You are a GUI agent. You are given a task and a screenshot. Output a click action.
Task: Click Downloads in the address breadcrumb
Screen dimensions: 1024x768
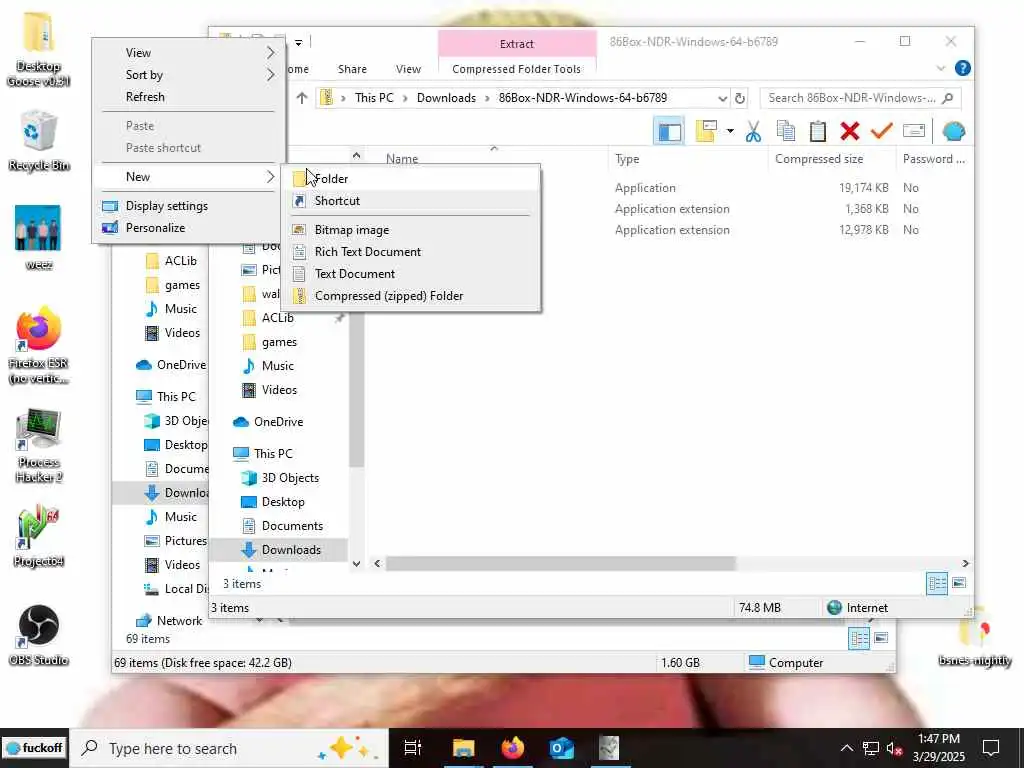tap(446, 98)
